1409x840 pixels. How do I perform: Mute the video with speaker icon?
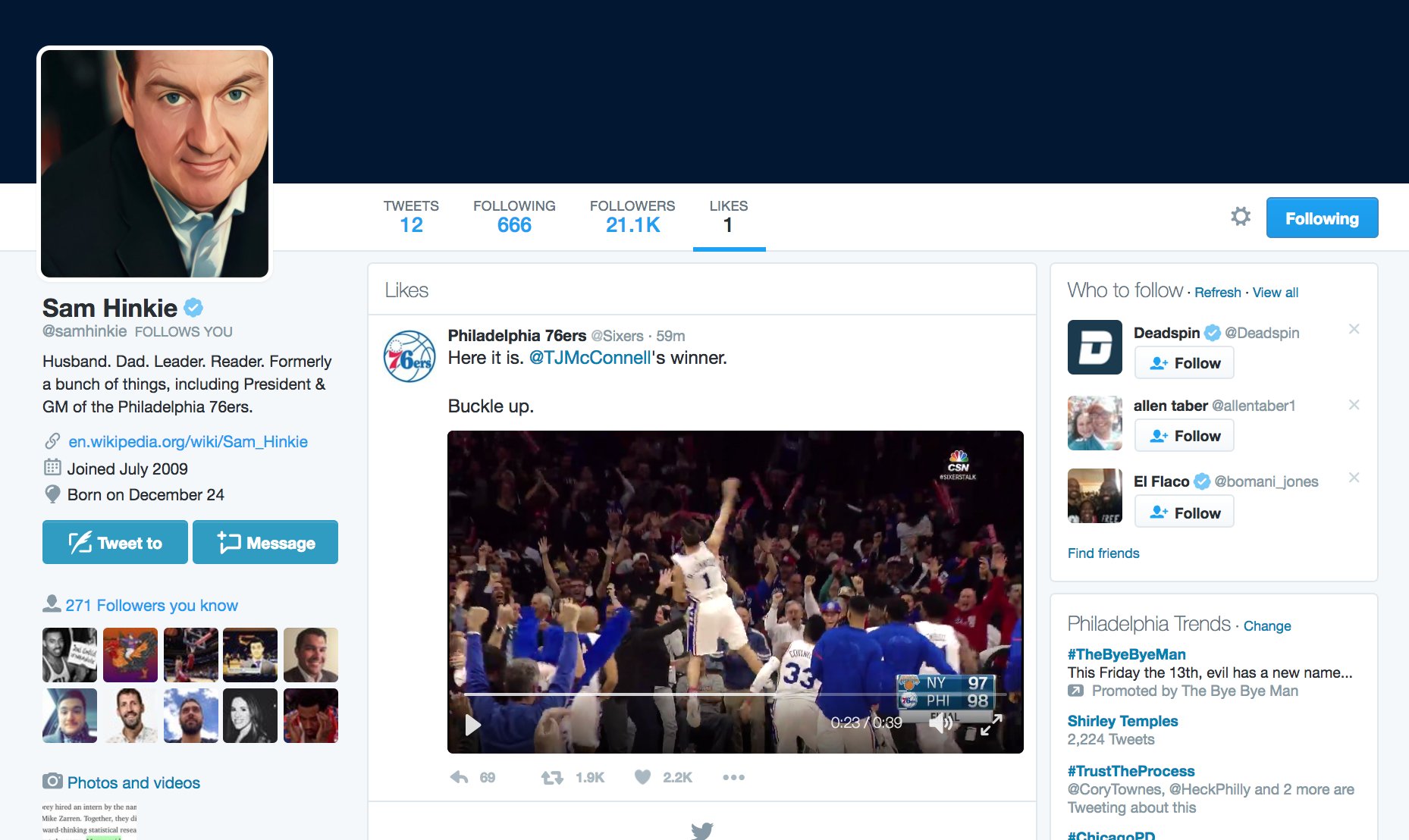[940, 723]
